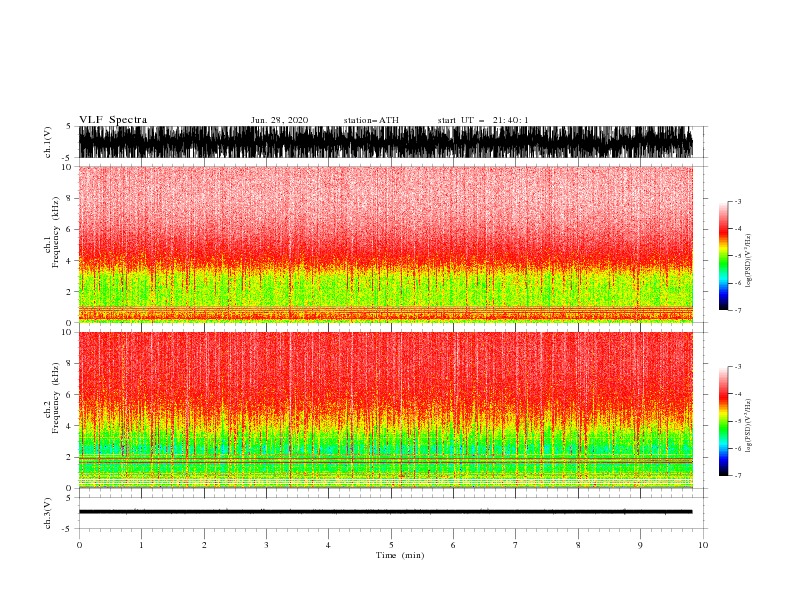Click time axis tick label "8"
Viewport: 792px width, 612px height.
pyautogui.click(x=578, y=545)
